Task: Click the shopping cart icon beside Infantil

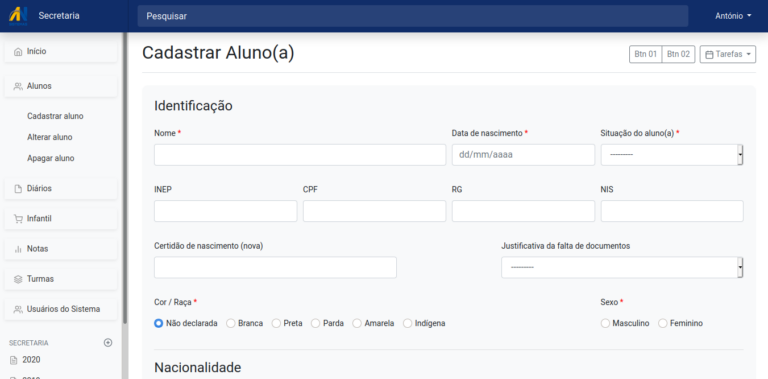Action: (x=18, y=219)
